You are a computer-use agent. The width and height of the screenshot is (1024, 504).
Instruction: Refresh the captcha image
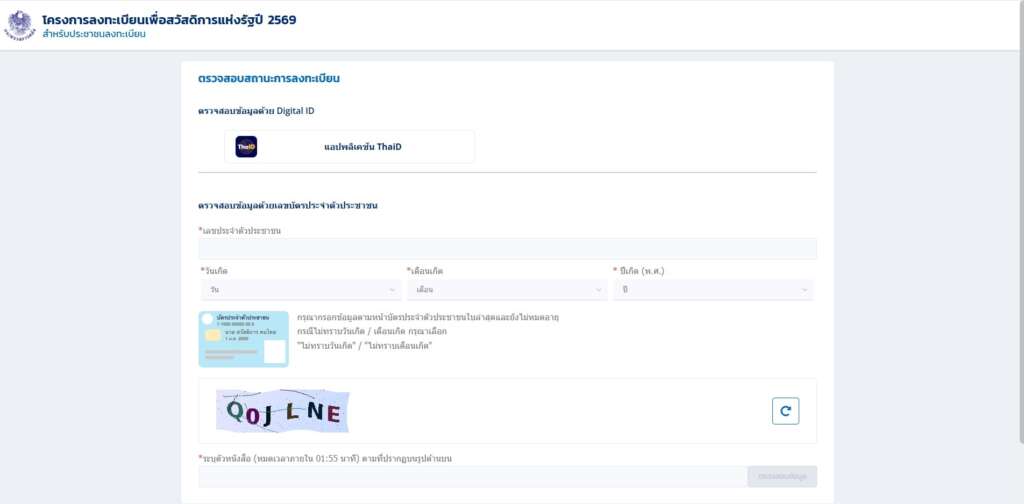coord(785,411)
